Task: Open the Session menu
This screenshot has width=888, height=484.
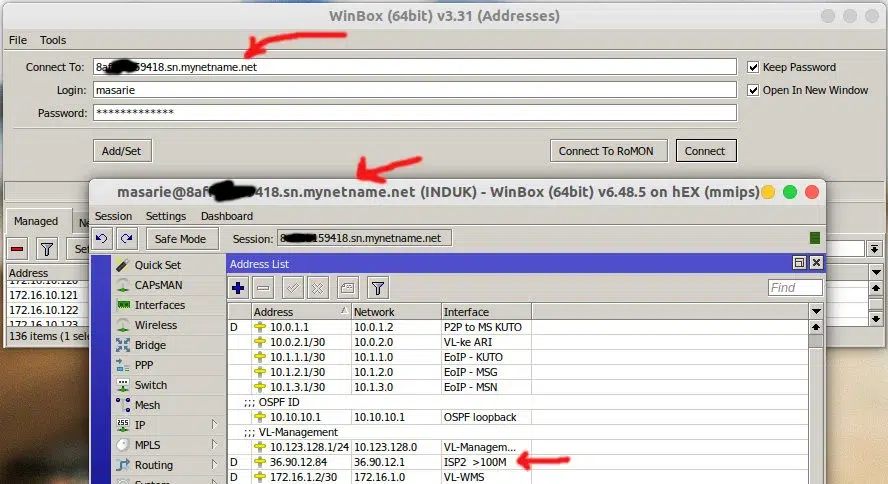Action: coord(113,216)
